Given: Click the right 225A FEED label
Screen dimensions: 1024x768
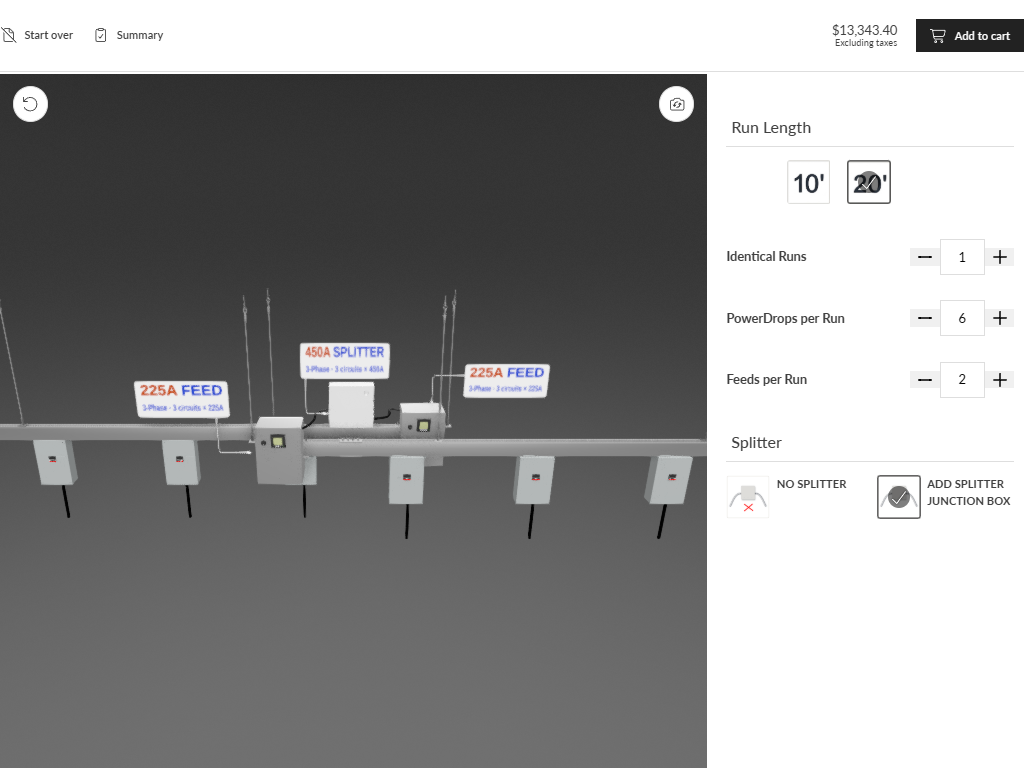Looking at the screenshot, I should click(507, 380).
